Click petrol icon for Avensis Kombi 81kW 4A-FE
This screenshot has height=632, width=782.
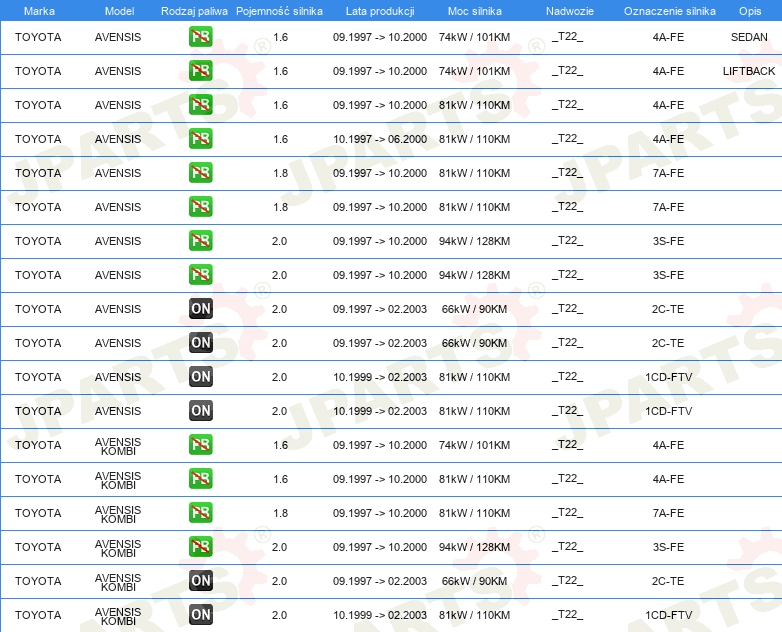(200, 478)
